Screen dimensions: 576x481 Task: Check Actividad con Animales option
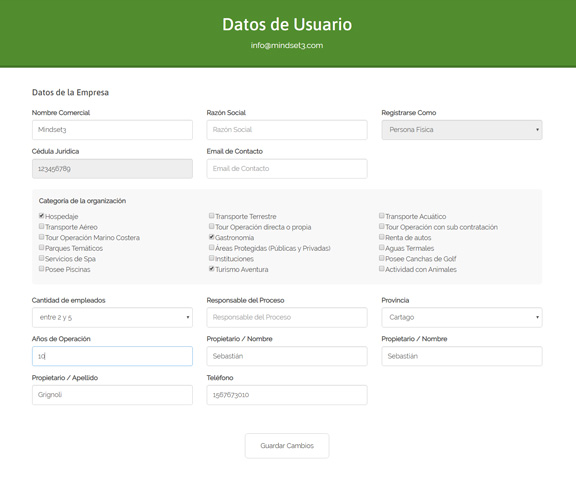(x=382, y=269)
